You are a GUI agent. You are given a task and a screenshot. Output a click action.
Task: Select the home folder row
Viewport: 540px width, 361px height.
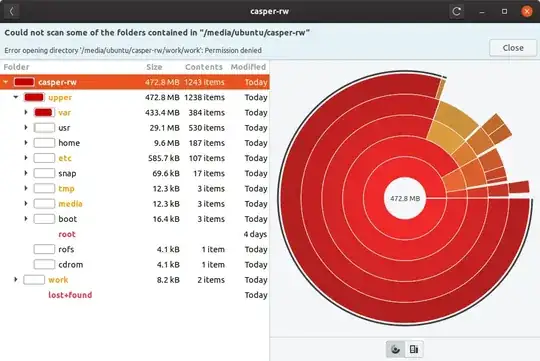135,143
